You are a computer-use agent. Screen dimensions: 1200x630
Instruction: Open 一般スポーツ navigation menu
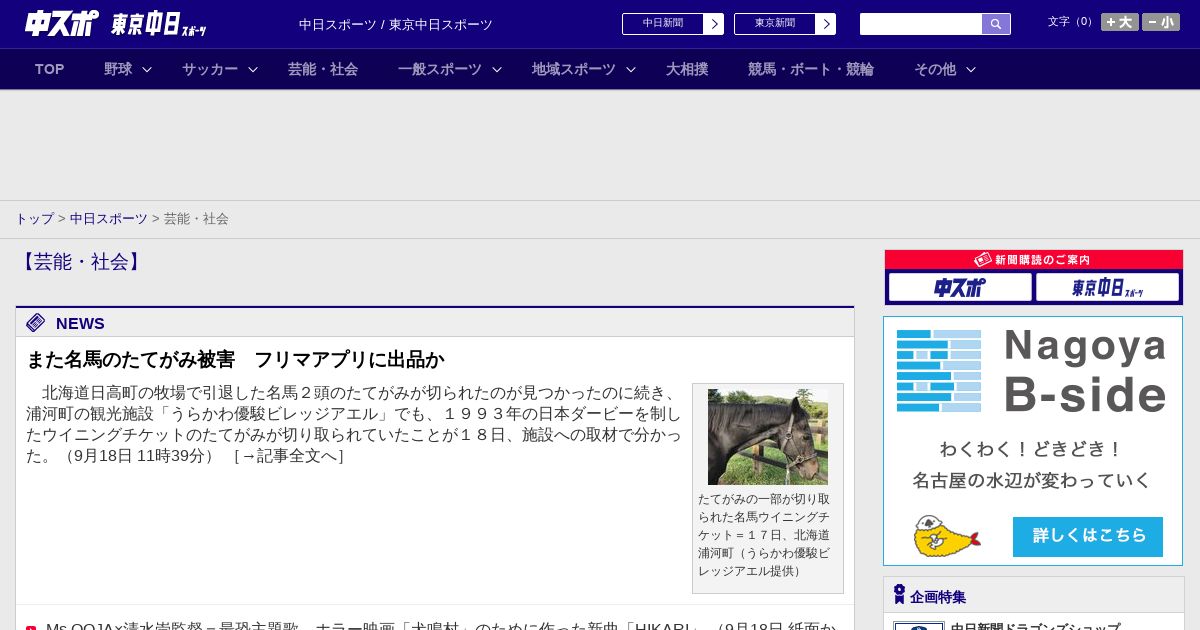tap(440, 69)
